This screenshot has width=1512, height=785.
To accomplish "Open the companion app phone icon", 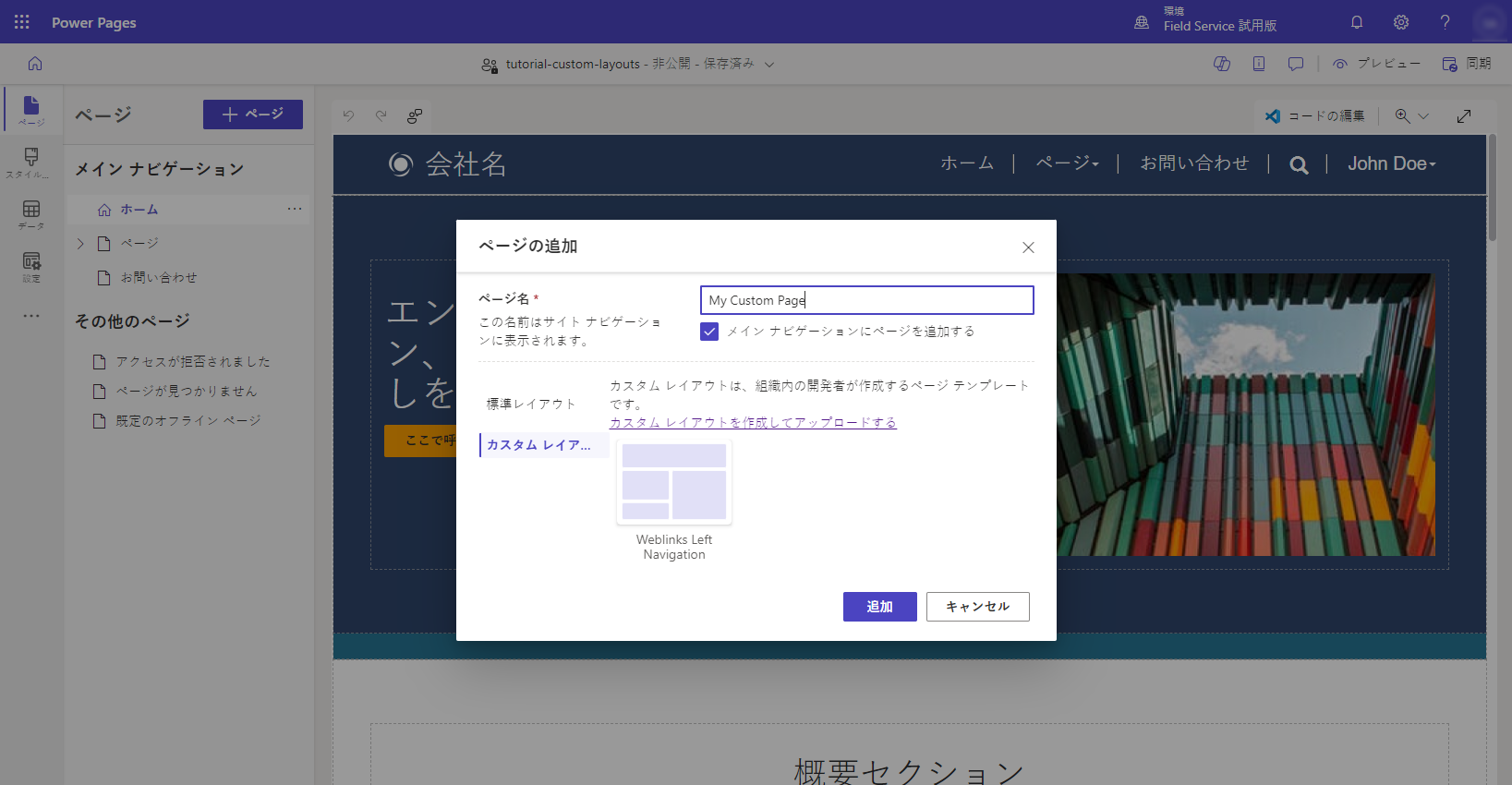I will point(1259,64).
